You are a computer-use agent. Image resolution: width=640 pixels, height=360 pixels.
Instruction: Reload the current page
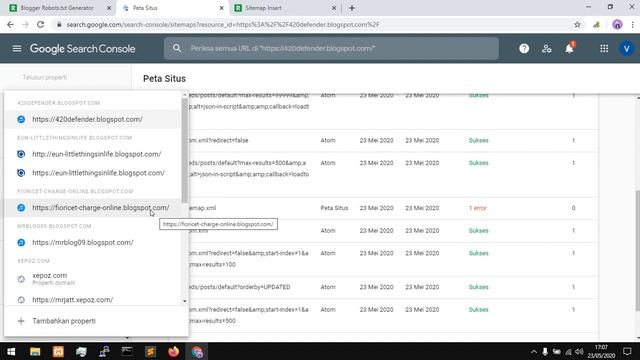(x=40, y=24)
